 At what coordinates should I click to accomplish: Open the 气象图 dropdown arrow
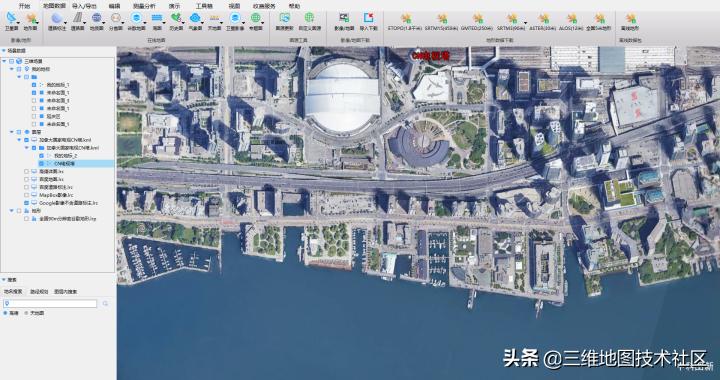[x=202, y=22]
